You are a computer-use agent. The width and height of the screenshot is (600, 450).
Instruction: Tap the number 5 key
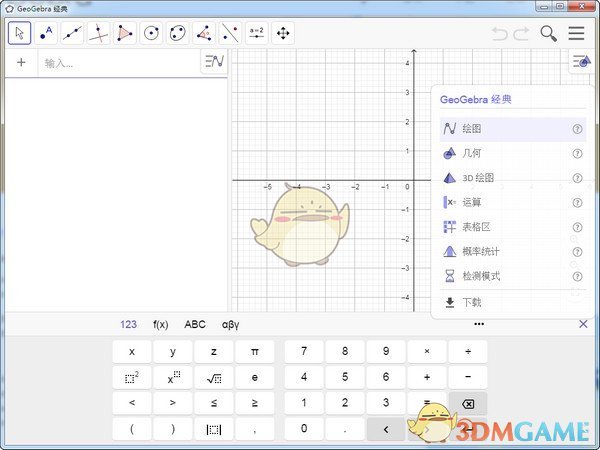[x=345, y=377]
